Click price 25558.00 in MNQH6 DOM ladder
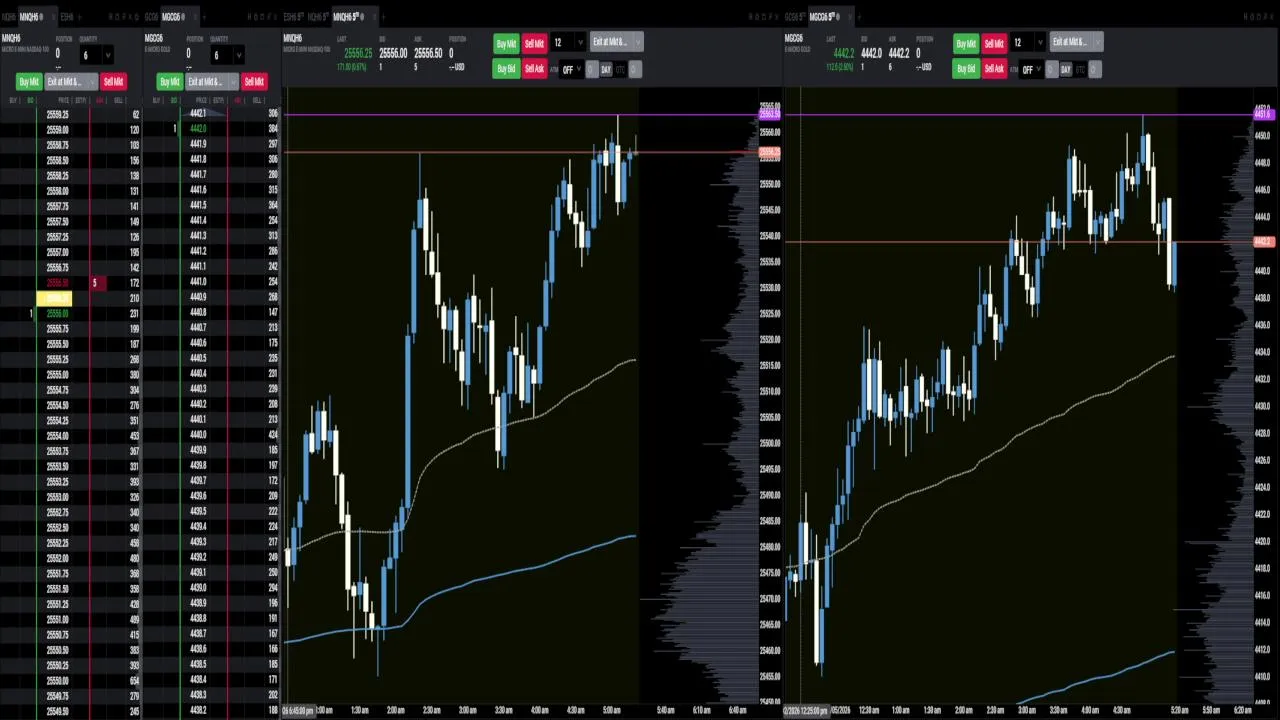Screen dimensions: 1280x720 (x=58, y=191)
